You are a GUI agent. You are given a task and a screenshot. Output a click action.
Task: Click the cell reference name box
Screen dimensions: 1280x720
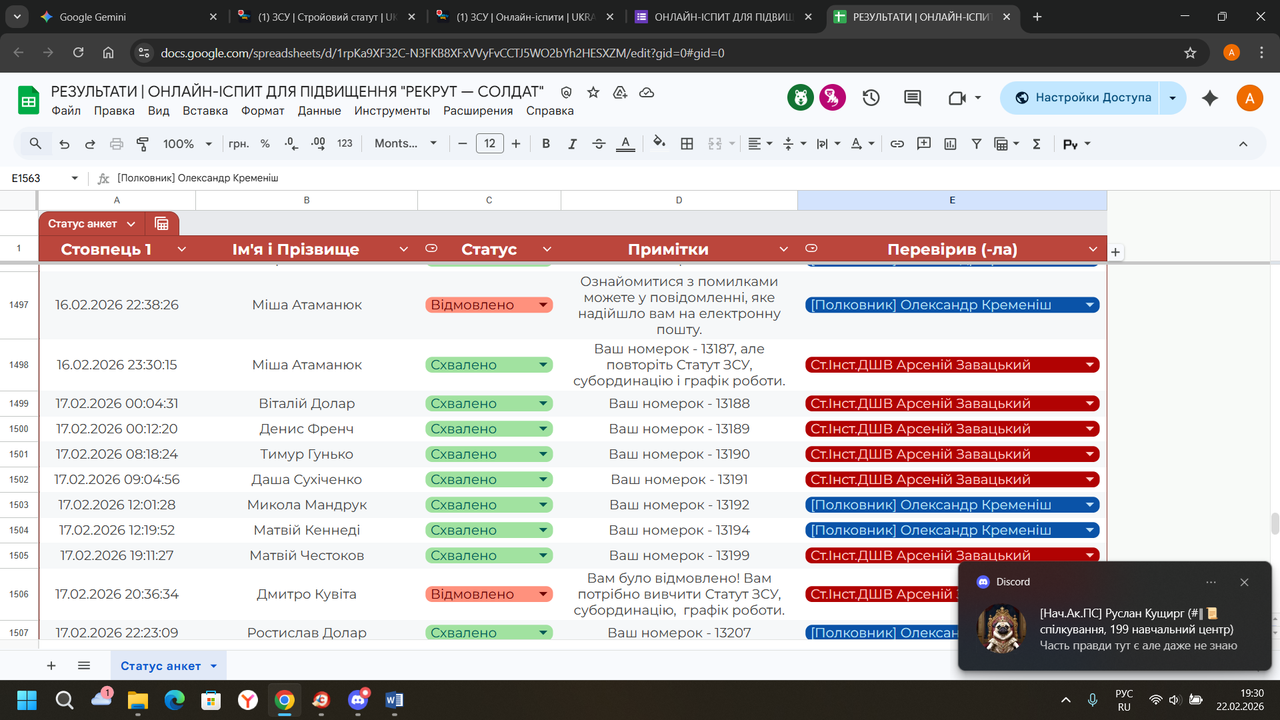tap(45, 178)
